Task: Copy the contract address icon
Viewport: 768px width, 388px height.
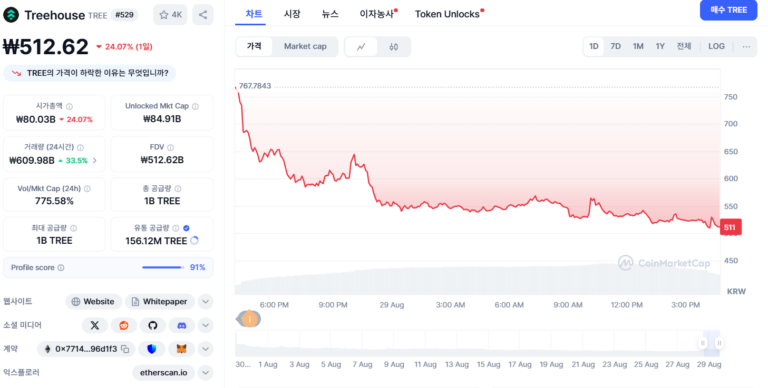Action: point(125,349)
